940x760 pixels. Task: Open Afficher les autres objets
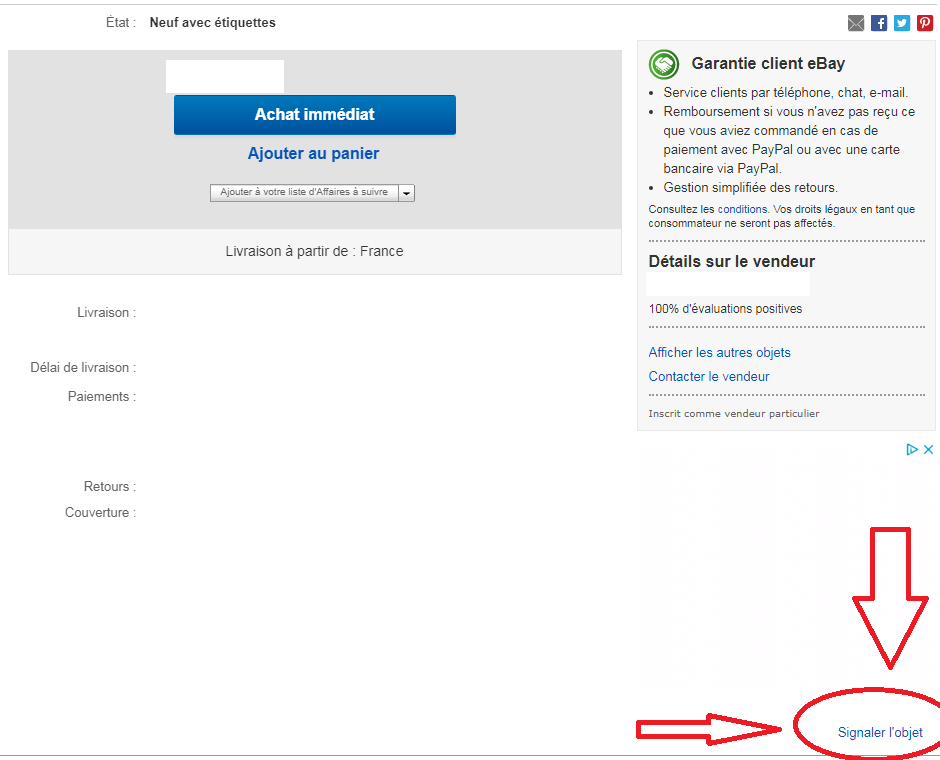719,352
